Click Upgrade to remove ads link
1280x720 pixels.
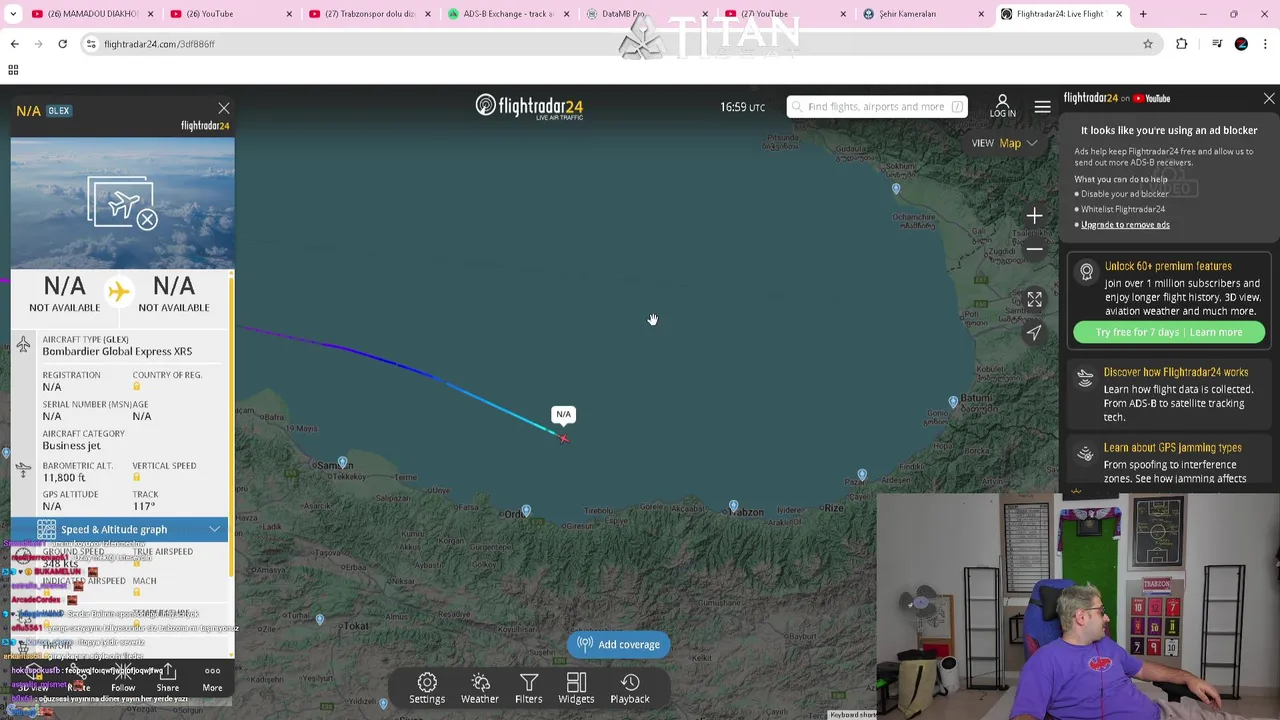tap(1125, 225)
